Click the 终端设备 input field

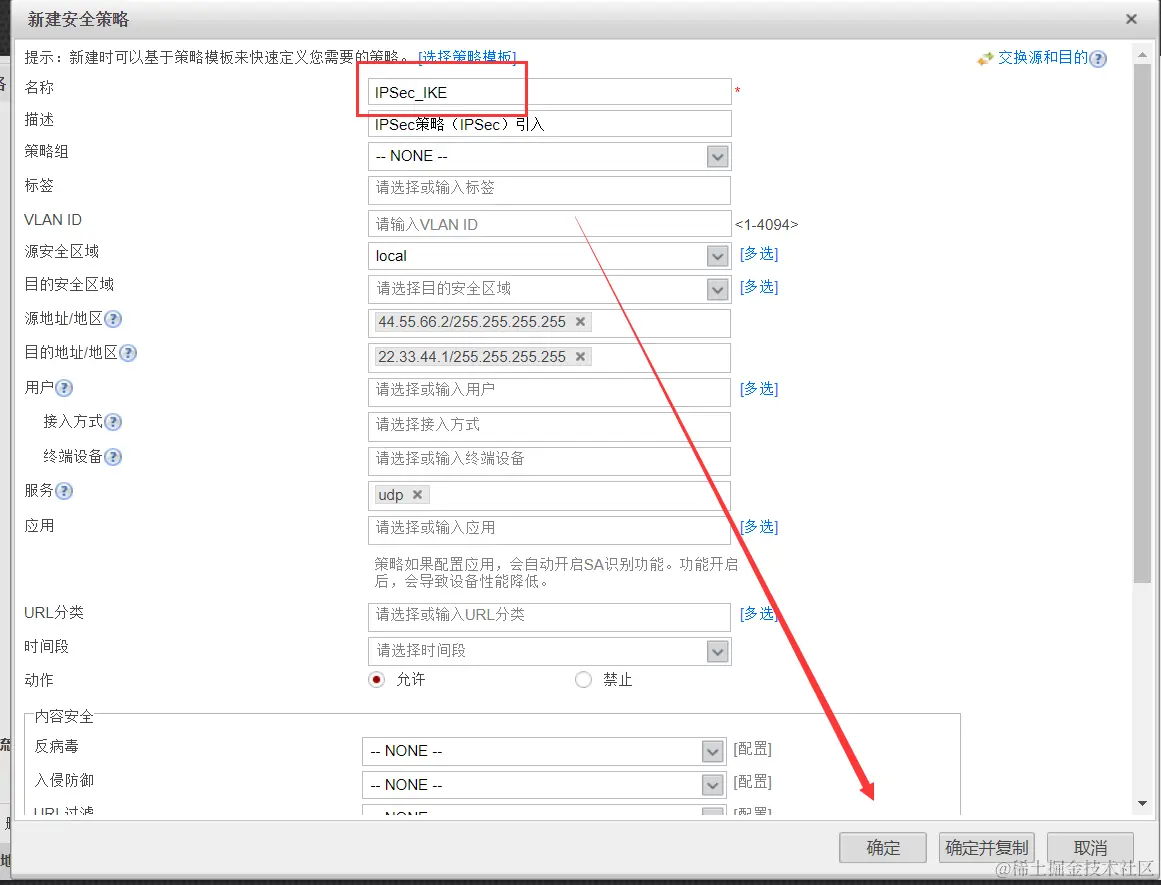[549, 461]
